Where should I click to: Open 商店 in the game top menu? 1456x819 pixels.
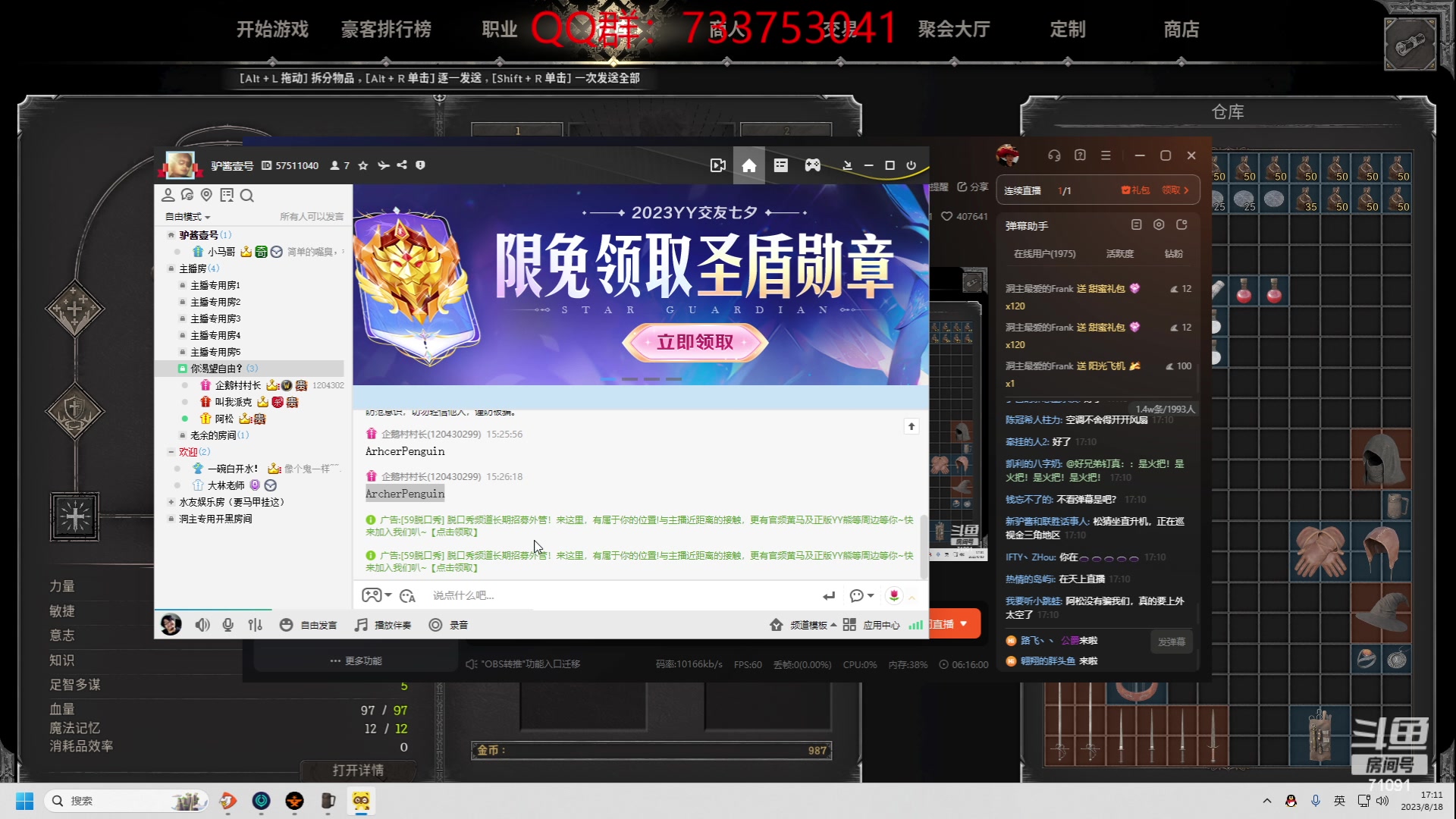click(1181, 30)
